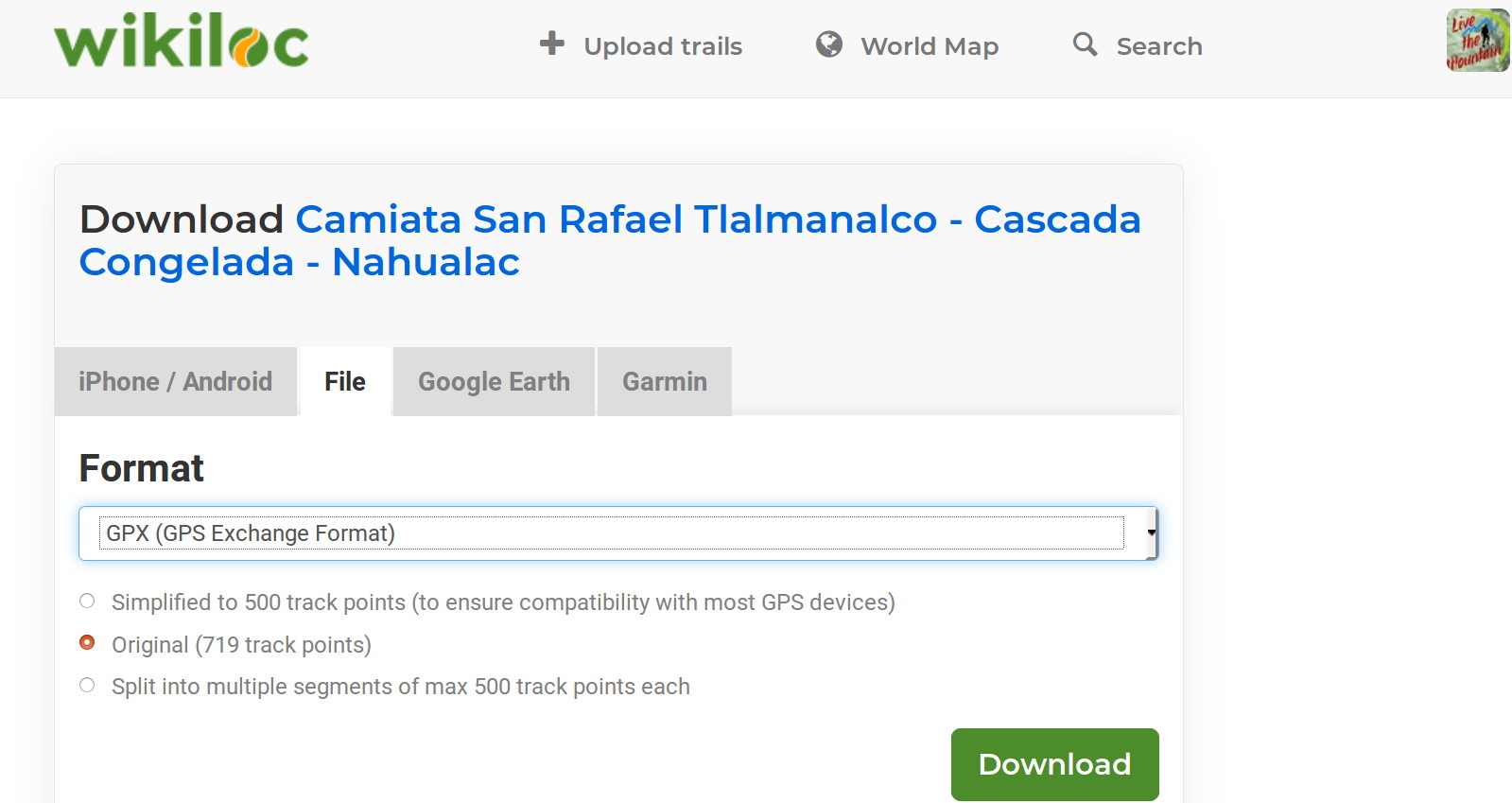
Task: Click the plus icon beside Upload trails
Action: pyautogui.click(x=551, y=44)
